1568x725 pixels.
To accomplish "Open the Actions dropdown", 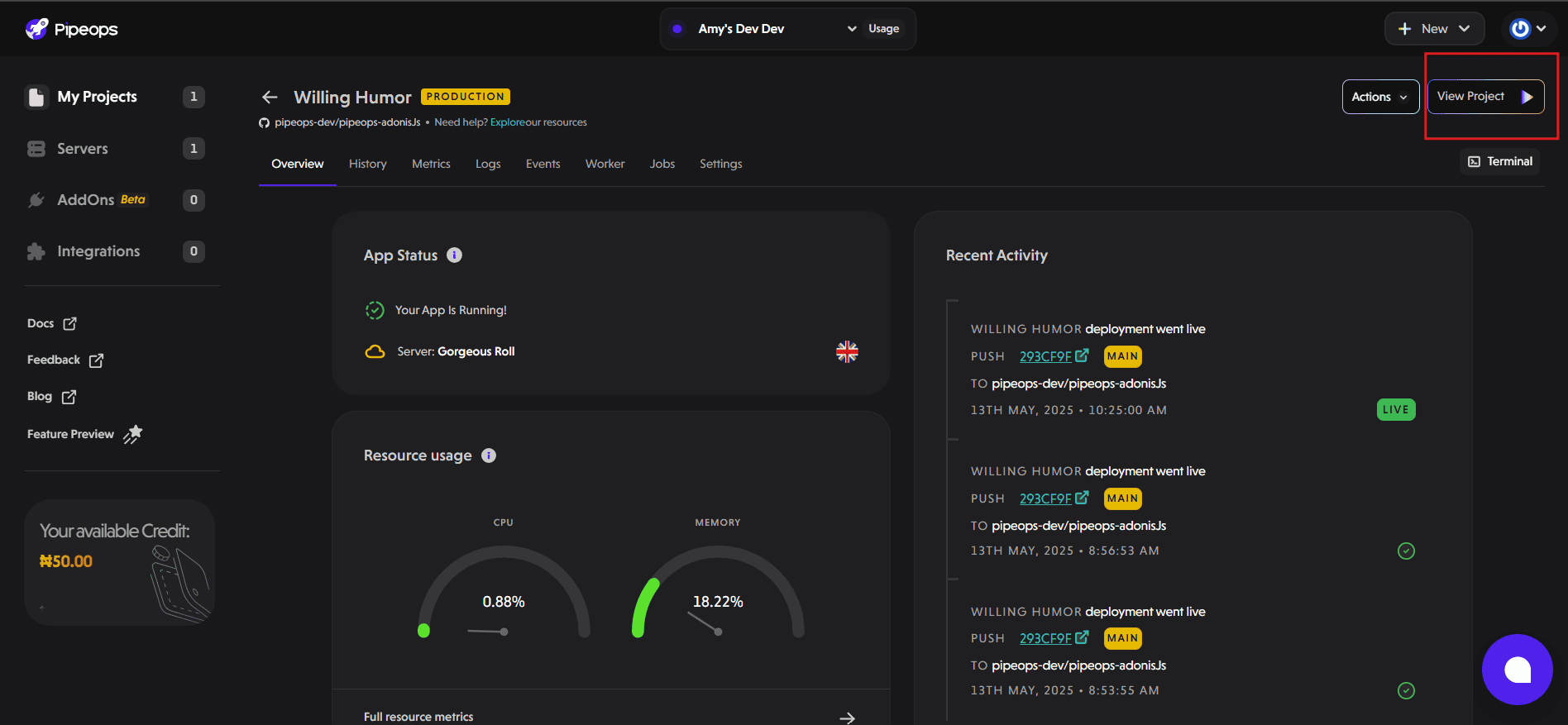I will click(1380, 97).
